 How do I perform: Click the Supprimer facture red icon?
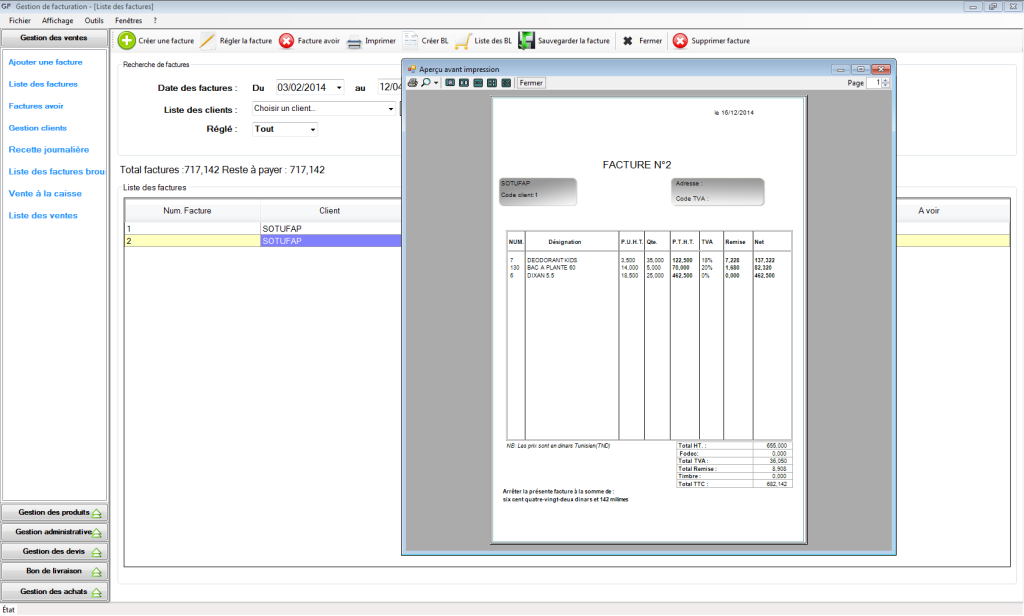(x=680, y=41)
